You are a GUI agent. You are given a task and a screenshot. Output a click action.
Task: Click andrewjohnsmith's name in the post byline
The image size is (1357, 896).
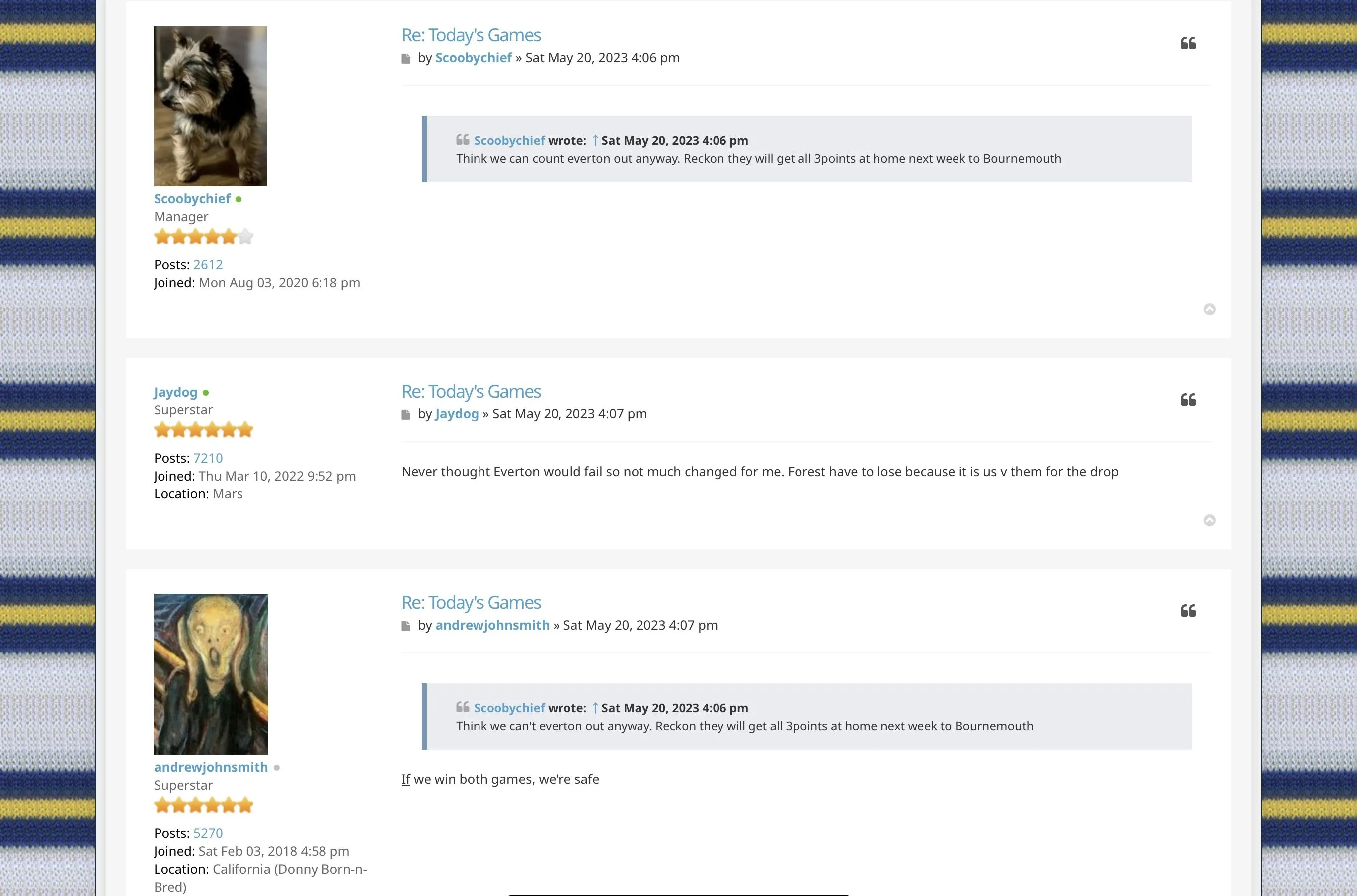tap(492, 625)
